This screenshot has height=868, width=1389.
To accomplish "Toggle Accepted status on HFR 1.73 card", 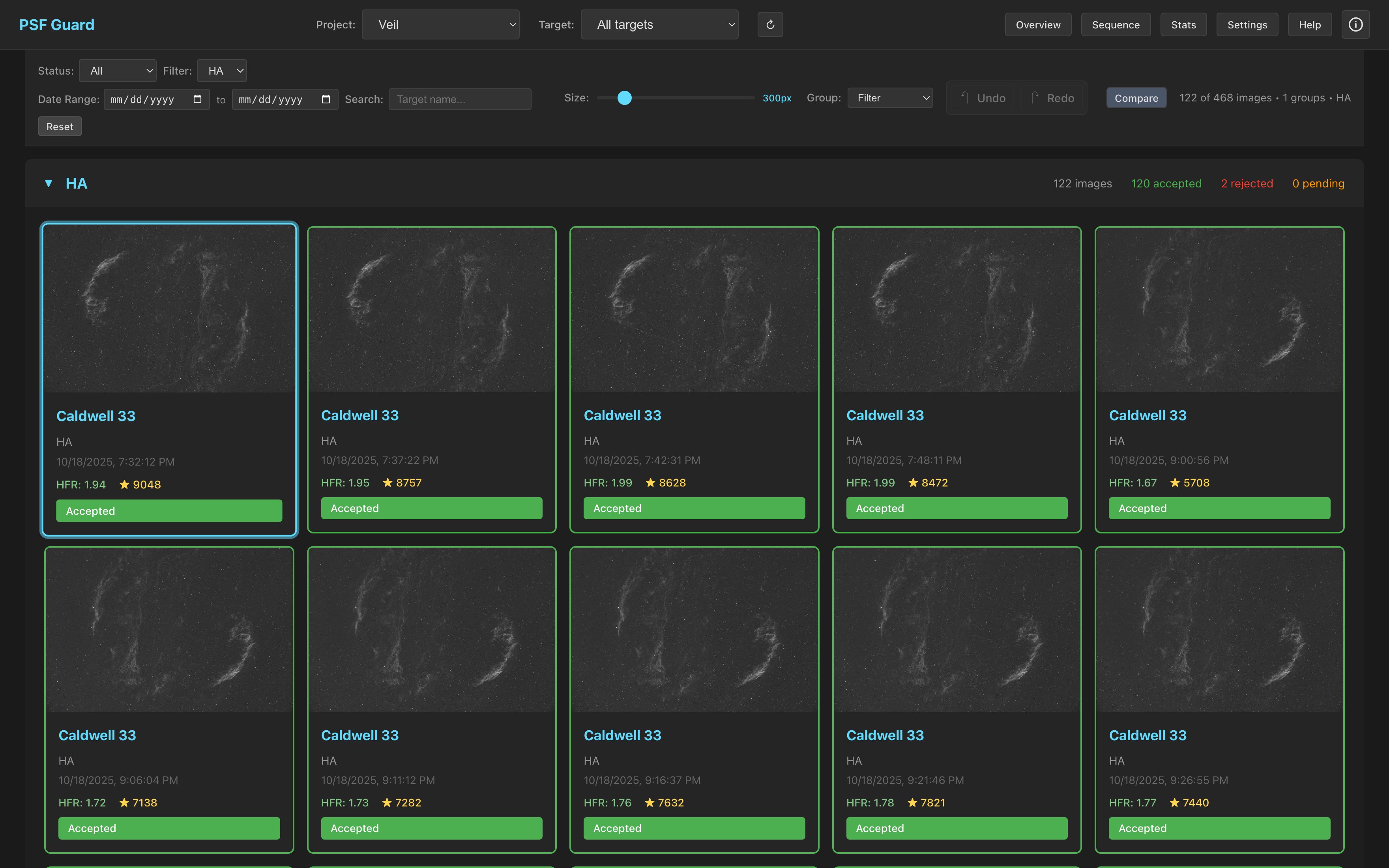I will point(432,829).
